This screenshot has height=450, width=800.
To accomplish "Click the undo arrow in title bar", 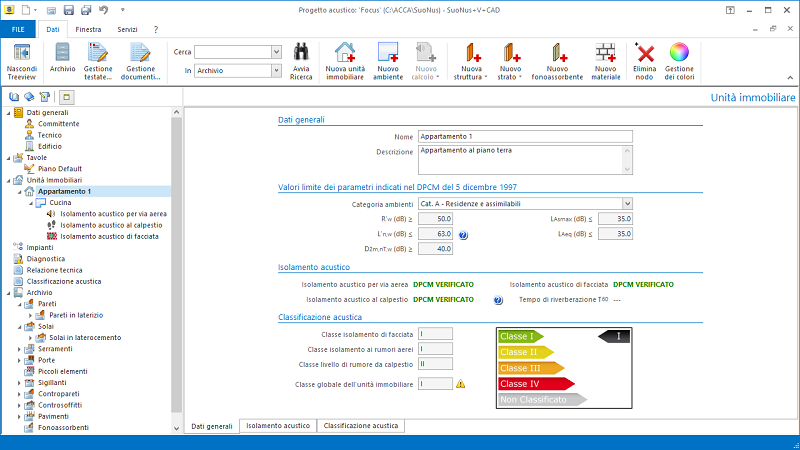I will click(x=104, y=10).
